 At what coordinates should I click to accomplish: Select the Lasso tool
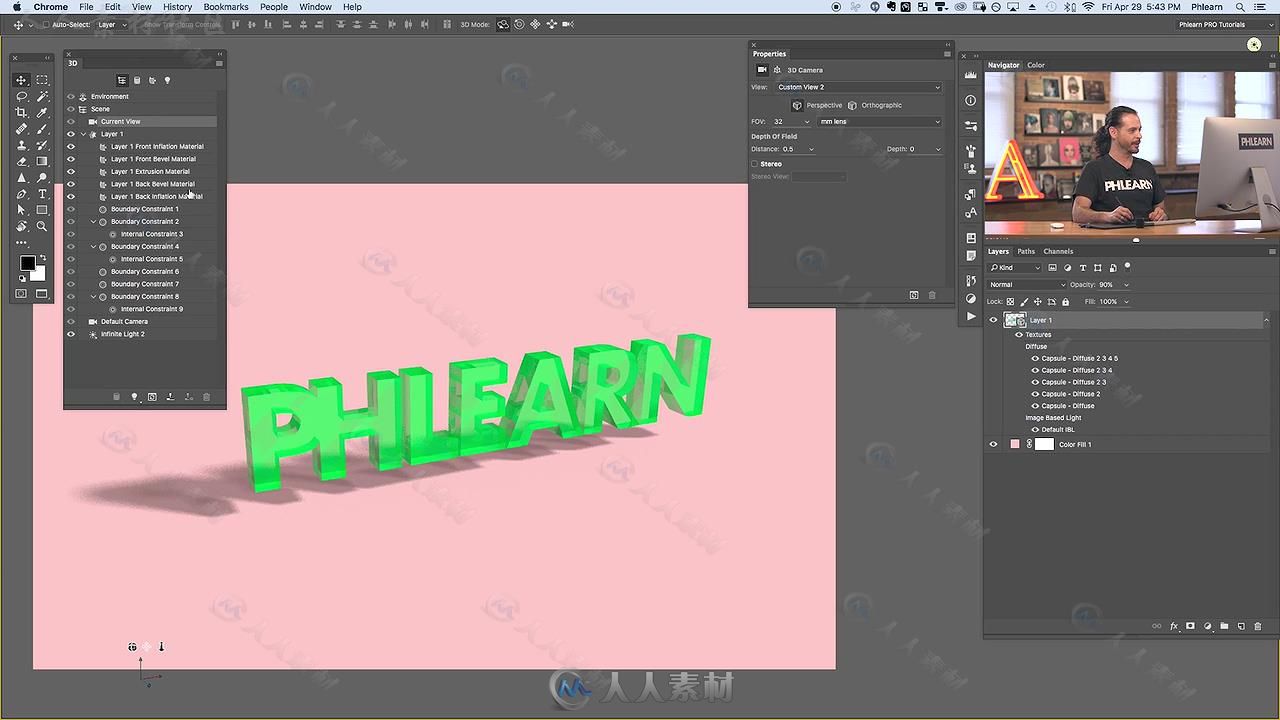21,96
